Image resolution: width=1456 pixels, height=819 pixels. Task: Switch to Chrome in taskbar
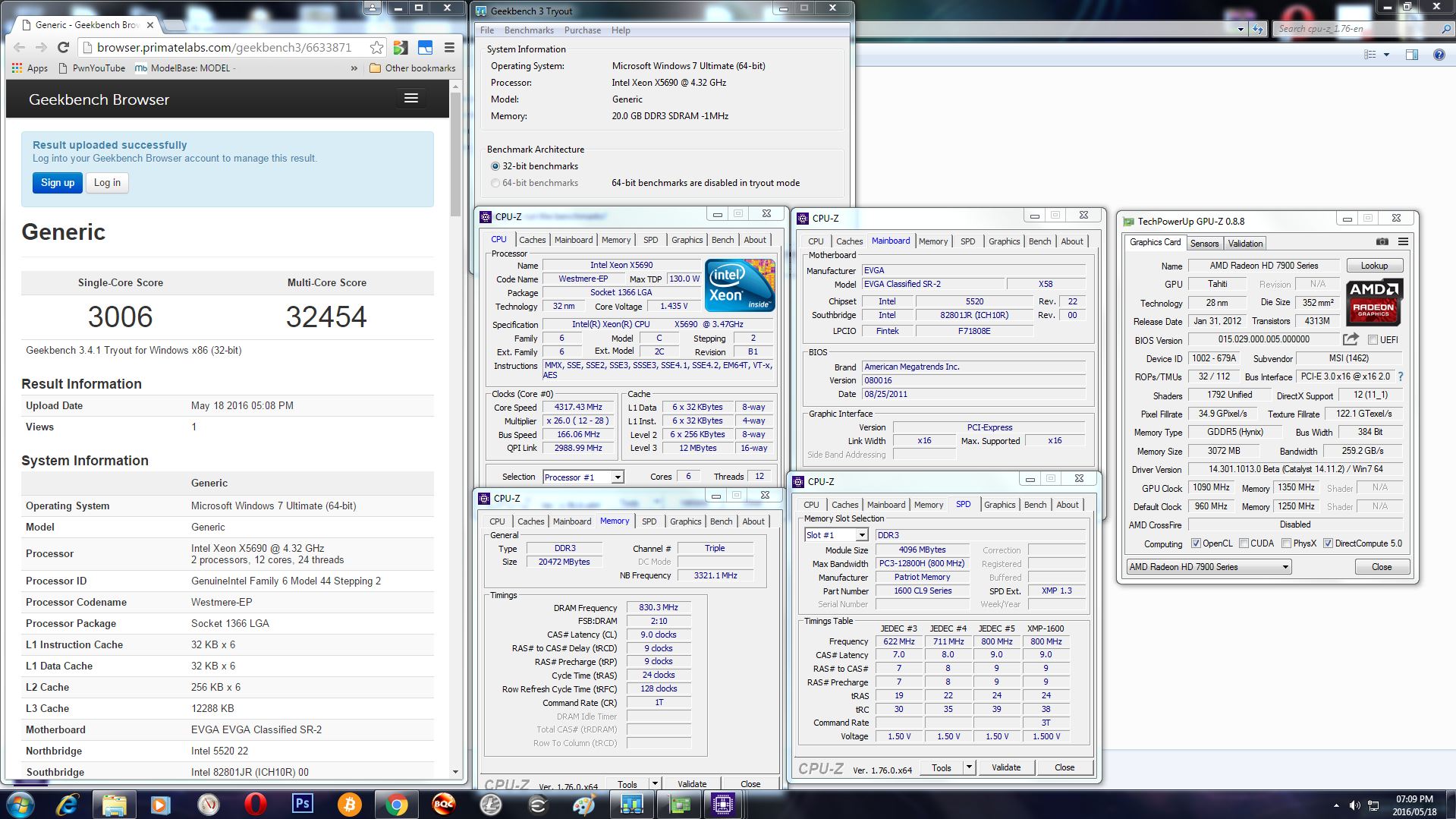397,805
